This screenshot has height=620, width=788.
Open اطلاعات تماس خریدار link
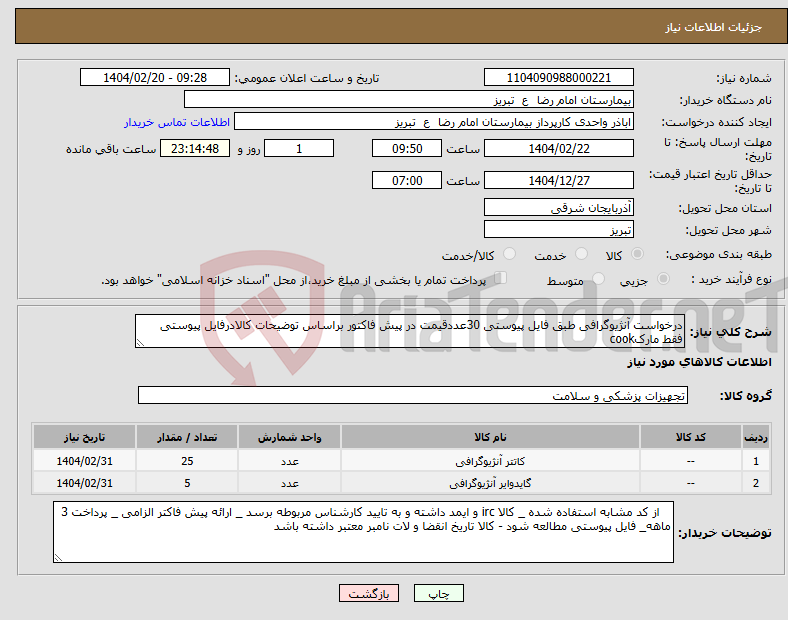[177, 122]
